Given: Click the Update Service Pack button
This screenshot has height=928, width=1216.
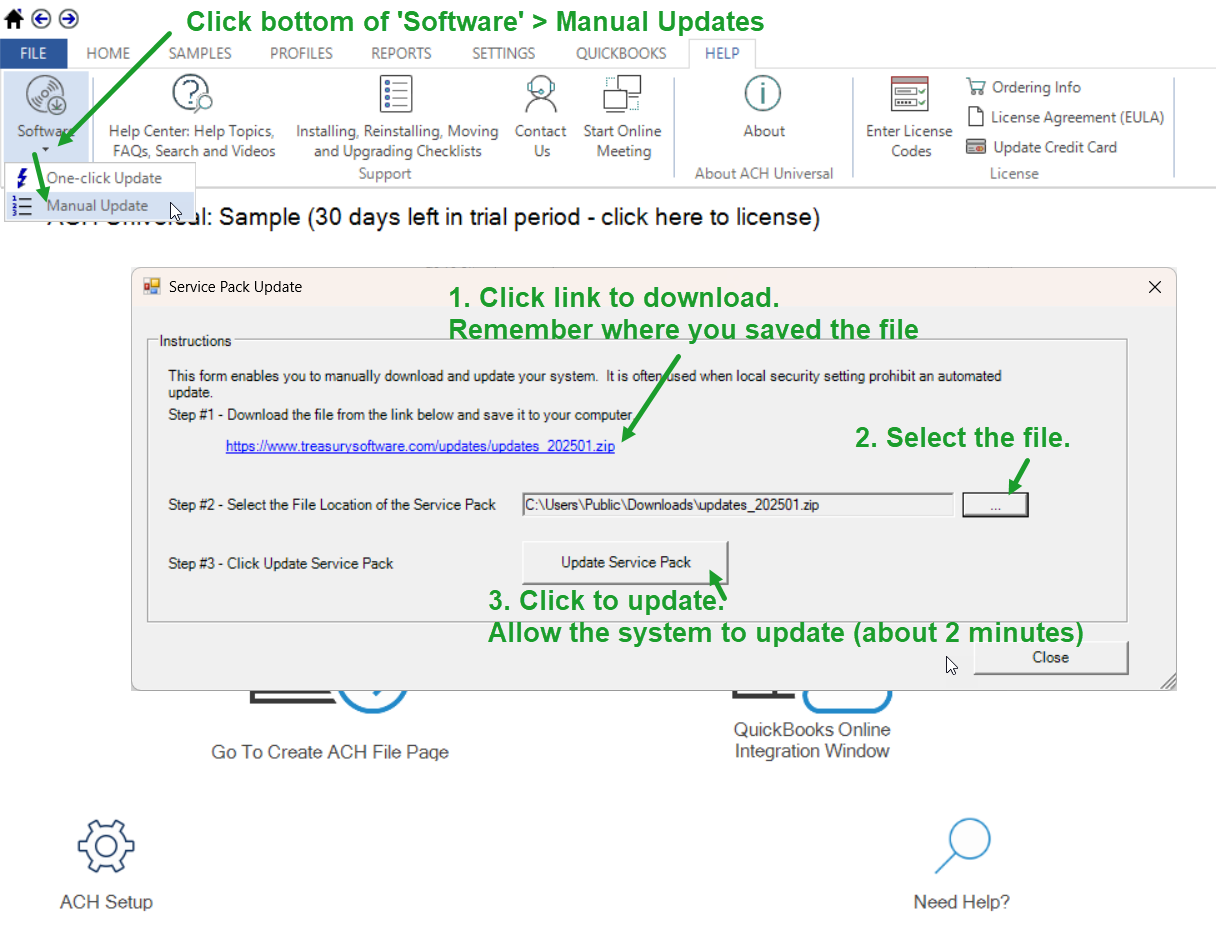Looking at the screenshot, I should (626, 563).
